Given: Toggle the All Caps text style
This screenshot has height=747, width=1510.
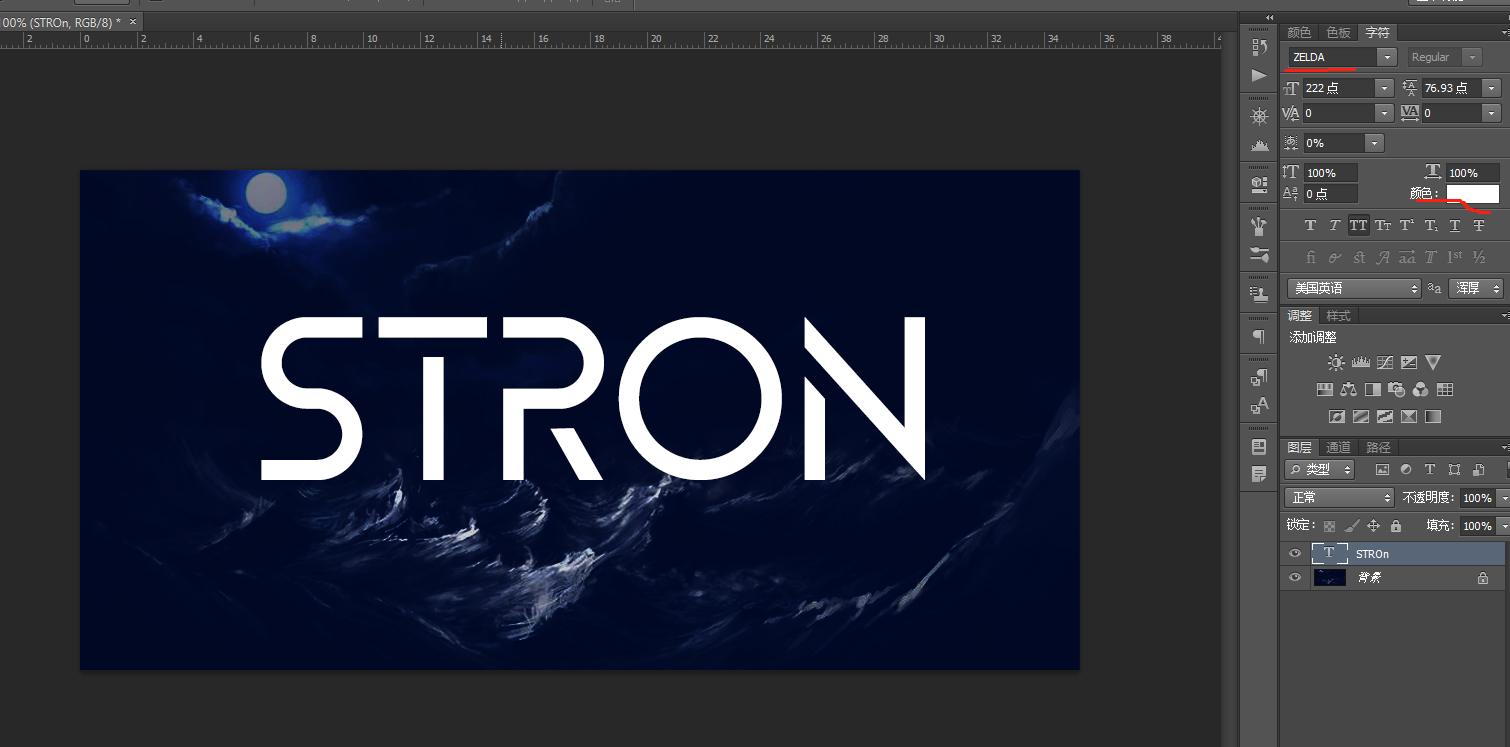Looking at the screenshot, I should point(1358,226).
